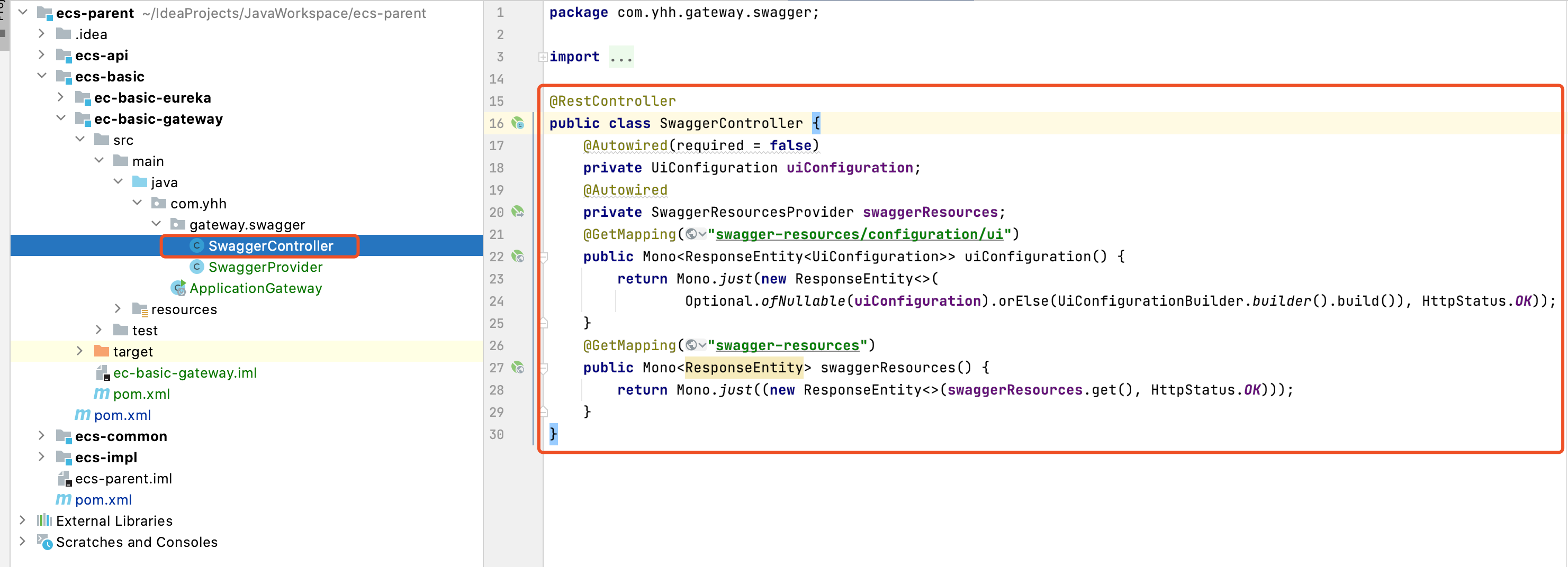Click the highlighted ResponseEntity on line 27
This screenshot has width=1568, height=567.
tap(744, 368)
